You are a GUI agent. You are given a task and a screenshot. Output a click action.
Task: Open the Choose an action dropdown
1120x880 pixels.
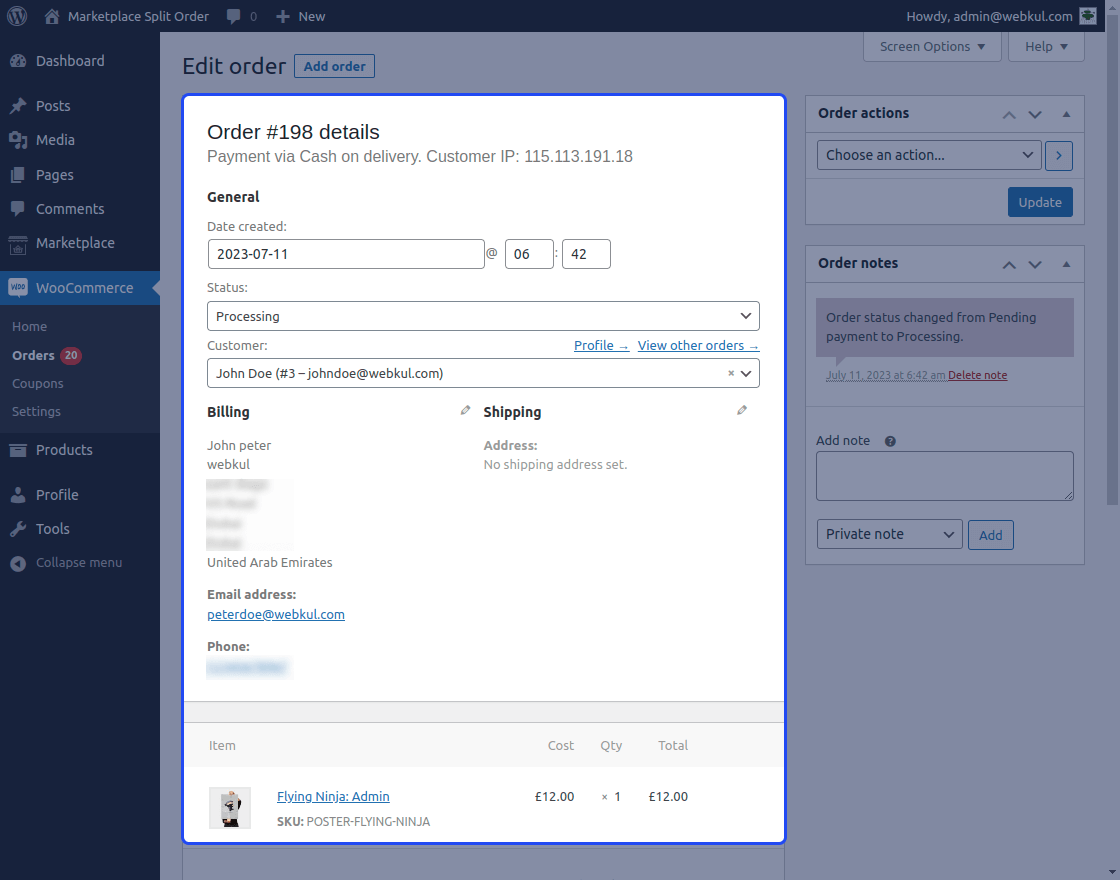[929, 155]
